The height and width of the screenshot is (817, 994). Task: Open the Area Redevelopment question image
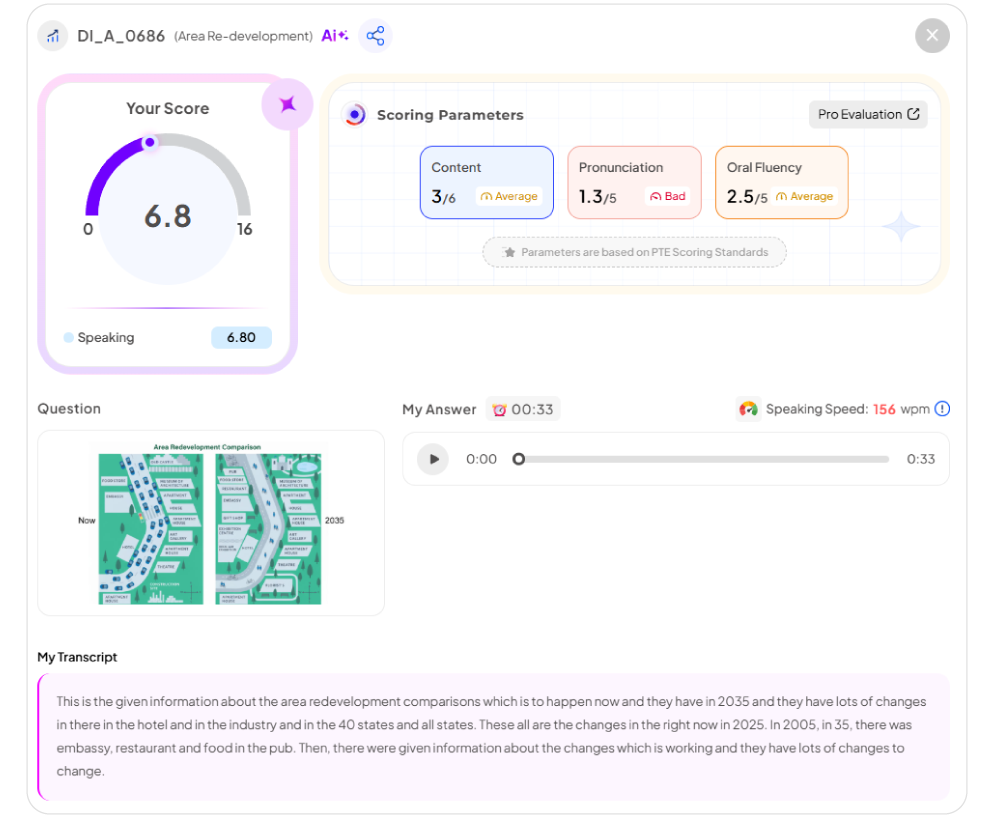[x=211, y=523]
